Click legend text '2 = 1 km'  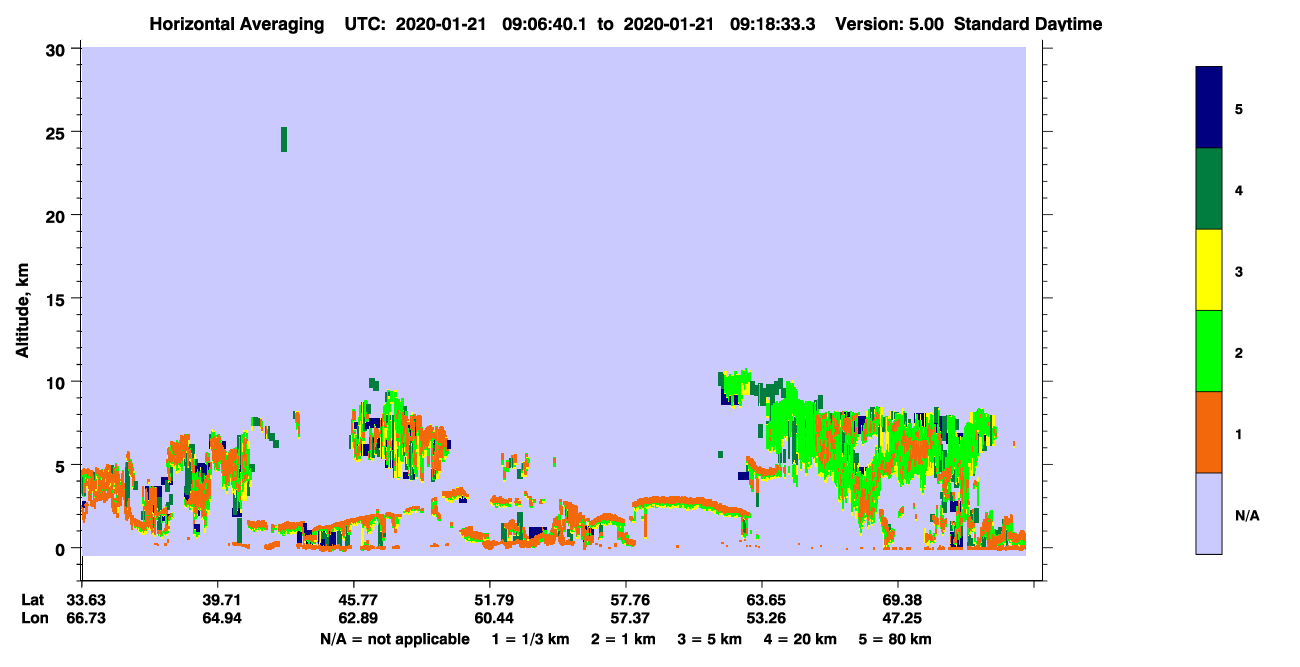click(x=623, y=639)
